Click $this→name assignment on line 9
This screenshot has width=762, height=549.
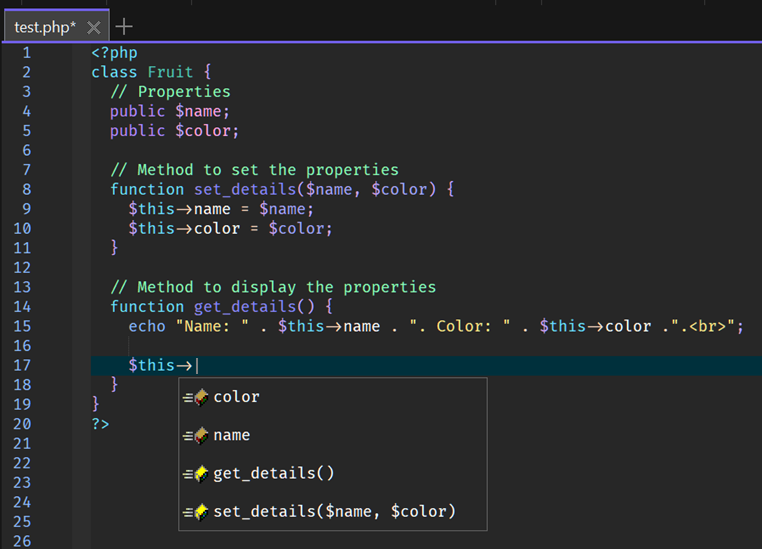(221, 209)
